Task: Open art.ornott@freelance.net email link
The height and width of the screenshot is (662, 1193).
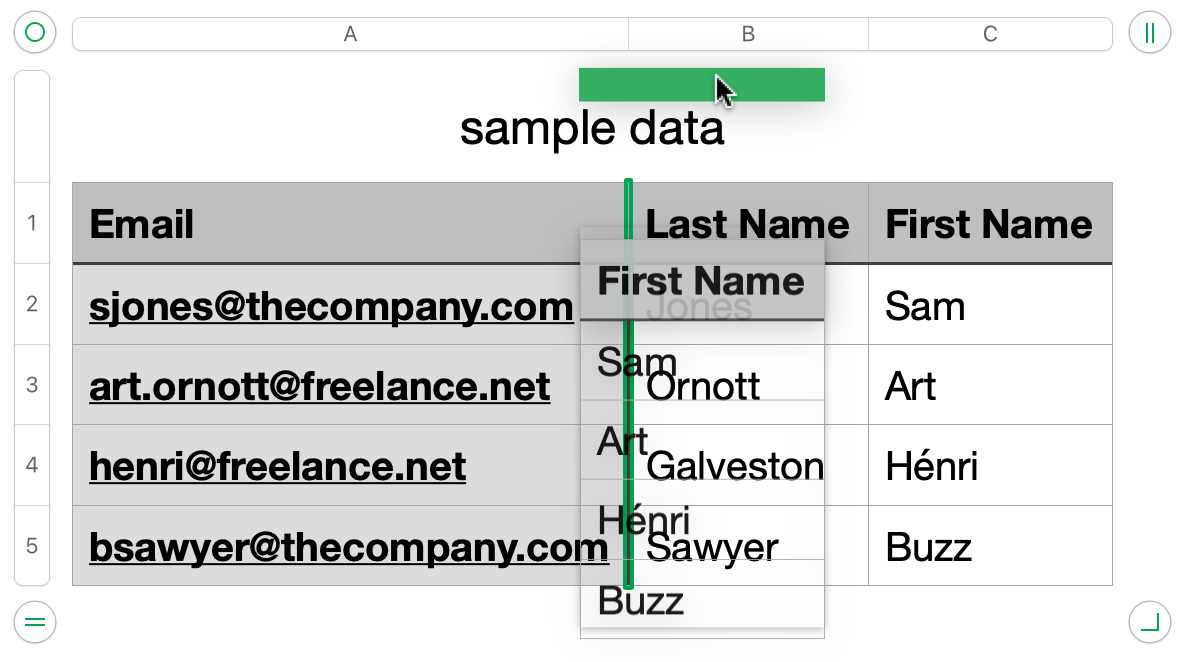Action: (319, 386)
